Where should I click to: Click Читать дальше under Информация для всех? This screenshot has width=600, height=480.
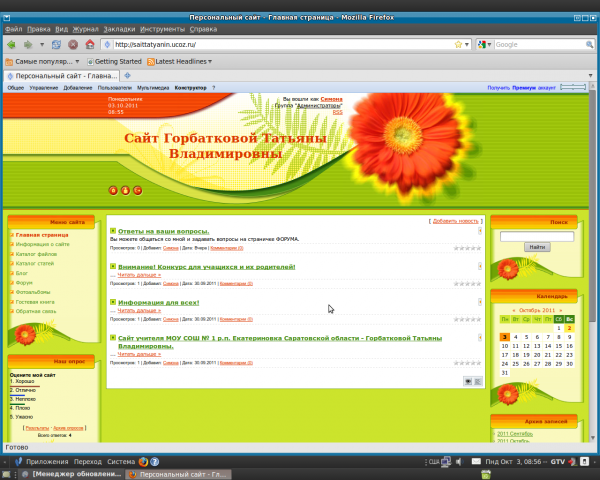[139, 310]
